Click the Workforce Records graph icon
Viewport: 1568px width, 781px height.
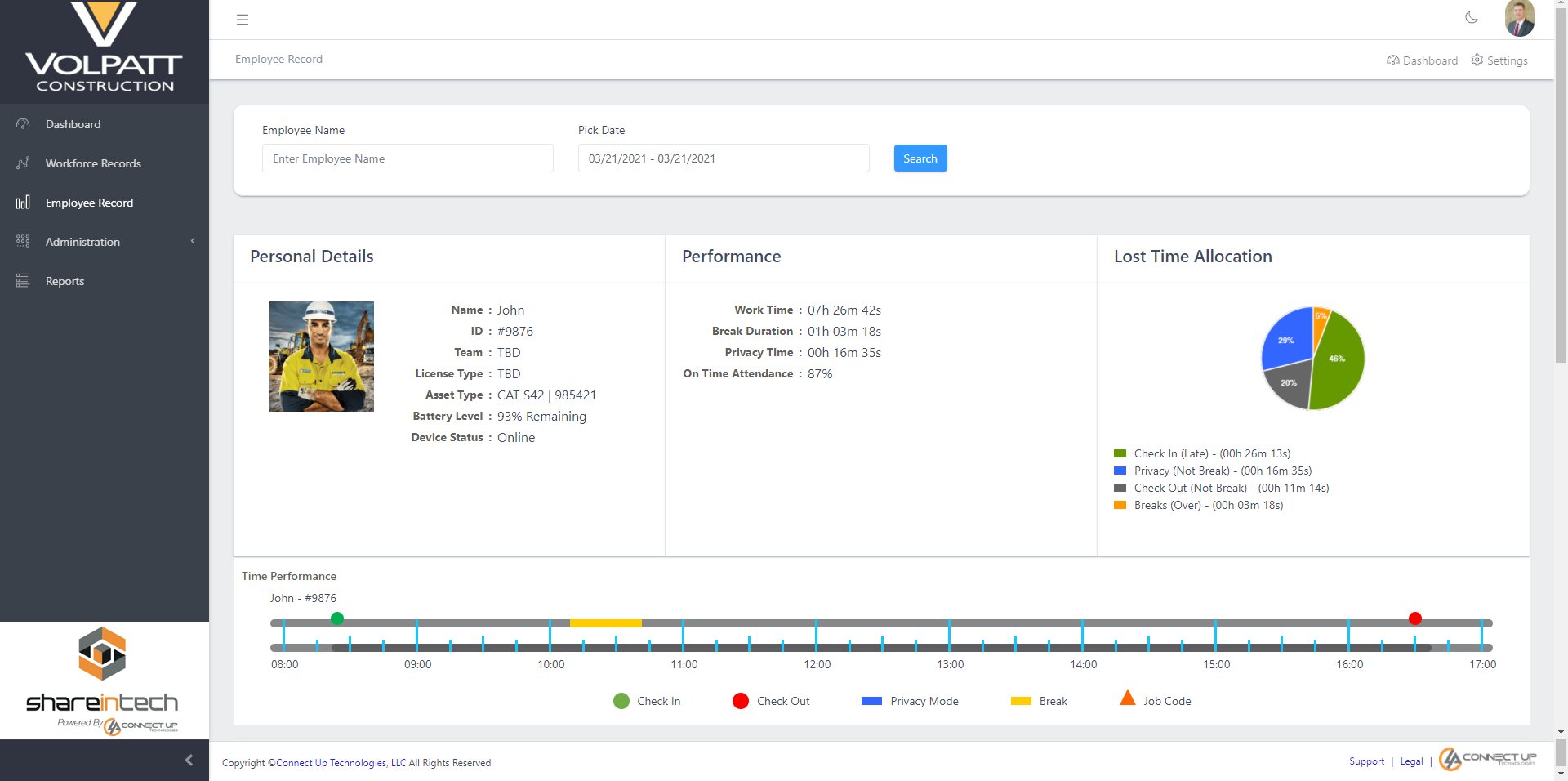(23, 163)
